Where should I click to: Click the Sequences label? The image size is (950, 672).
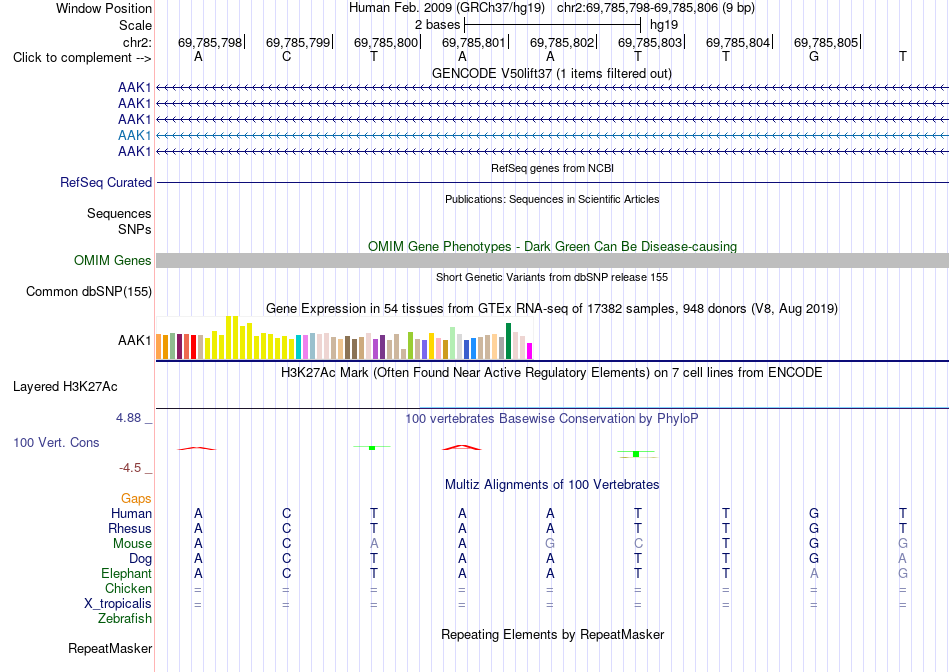(x=119, y=213)
